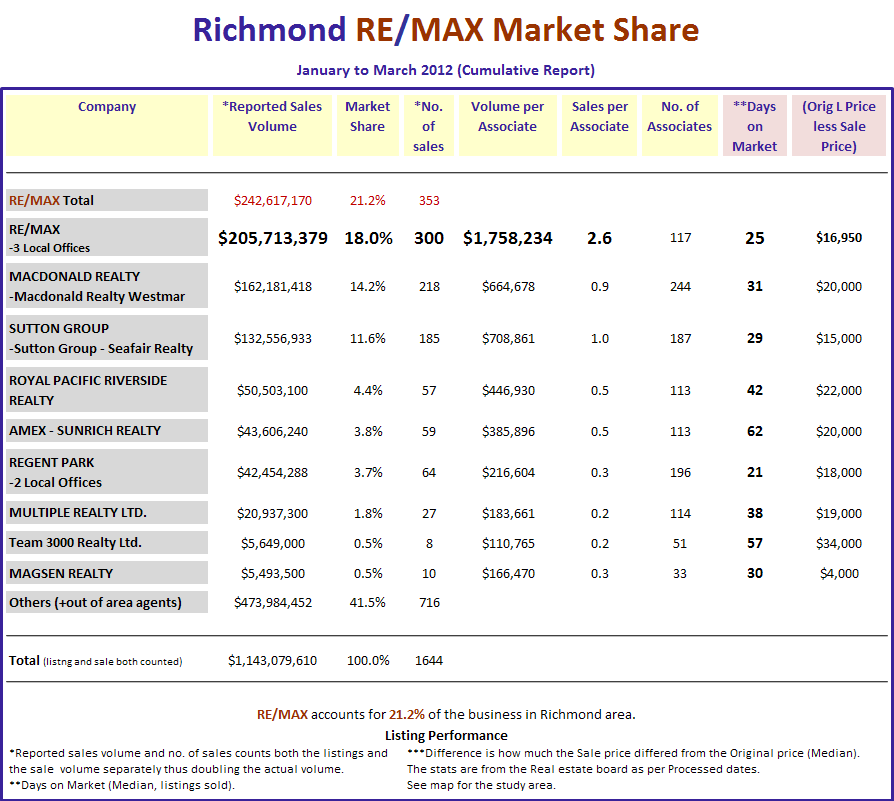This screenshot has width=894, height=801.
Task: Click the bold 2.6 sales per associate
Action: (x=599, y=238)
